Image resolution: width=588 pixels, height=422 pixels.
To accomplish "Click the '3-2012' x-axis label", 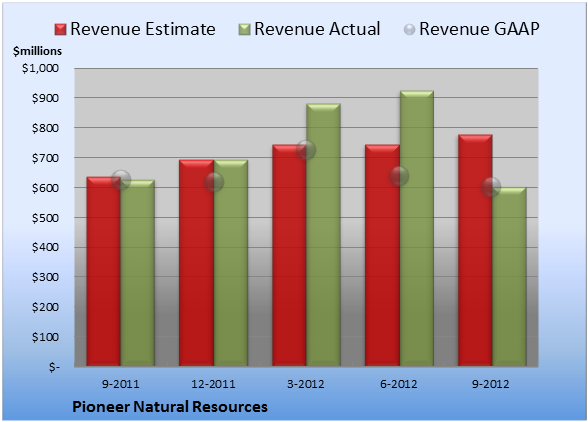I will [306, 384].
